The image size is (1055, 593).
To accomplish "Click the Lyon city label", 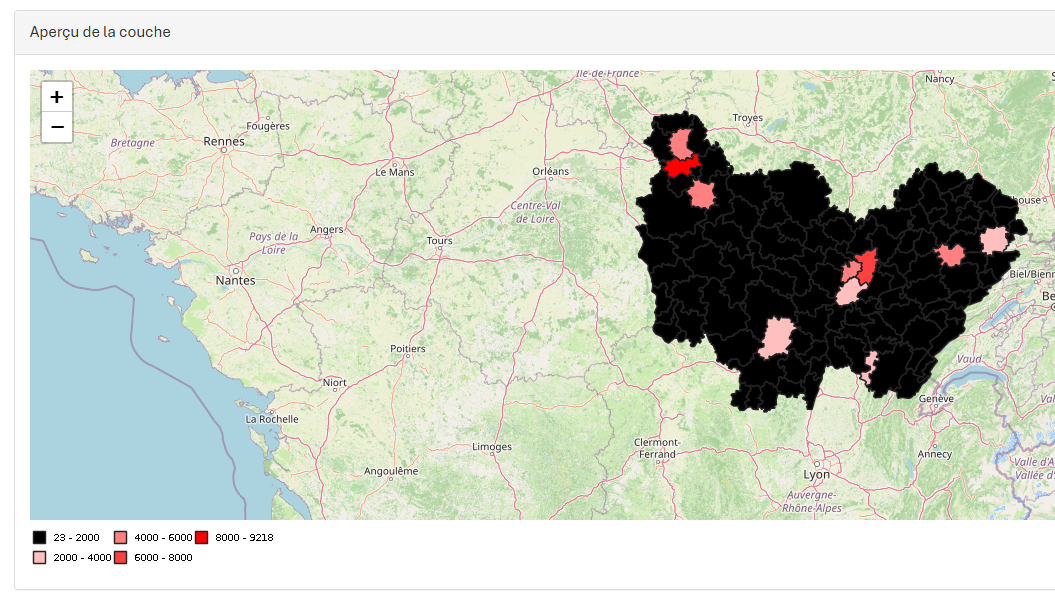I will [x=816, y=475].
